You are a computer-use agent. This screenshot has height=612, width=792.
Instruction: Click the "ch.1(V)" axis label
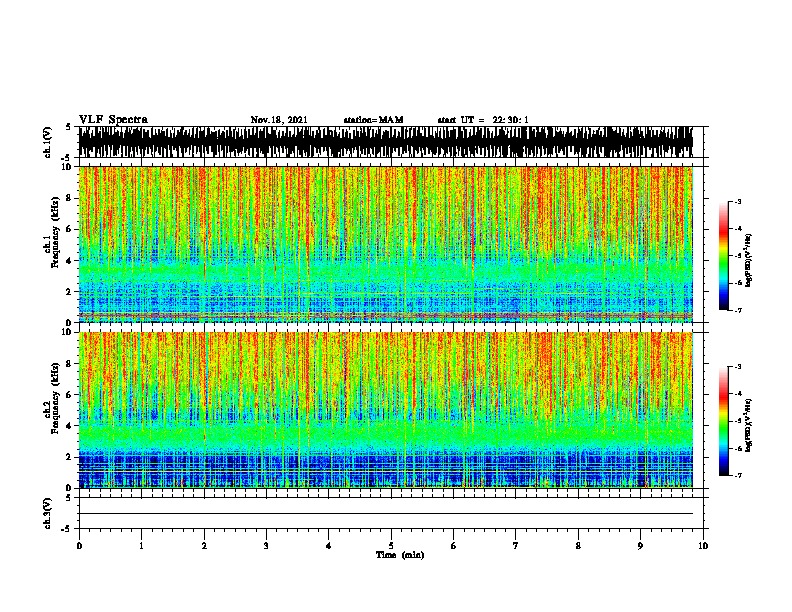(48, 142)
